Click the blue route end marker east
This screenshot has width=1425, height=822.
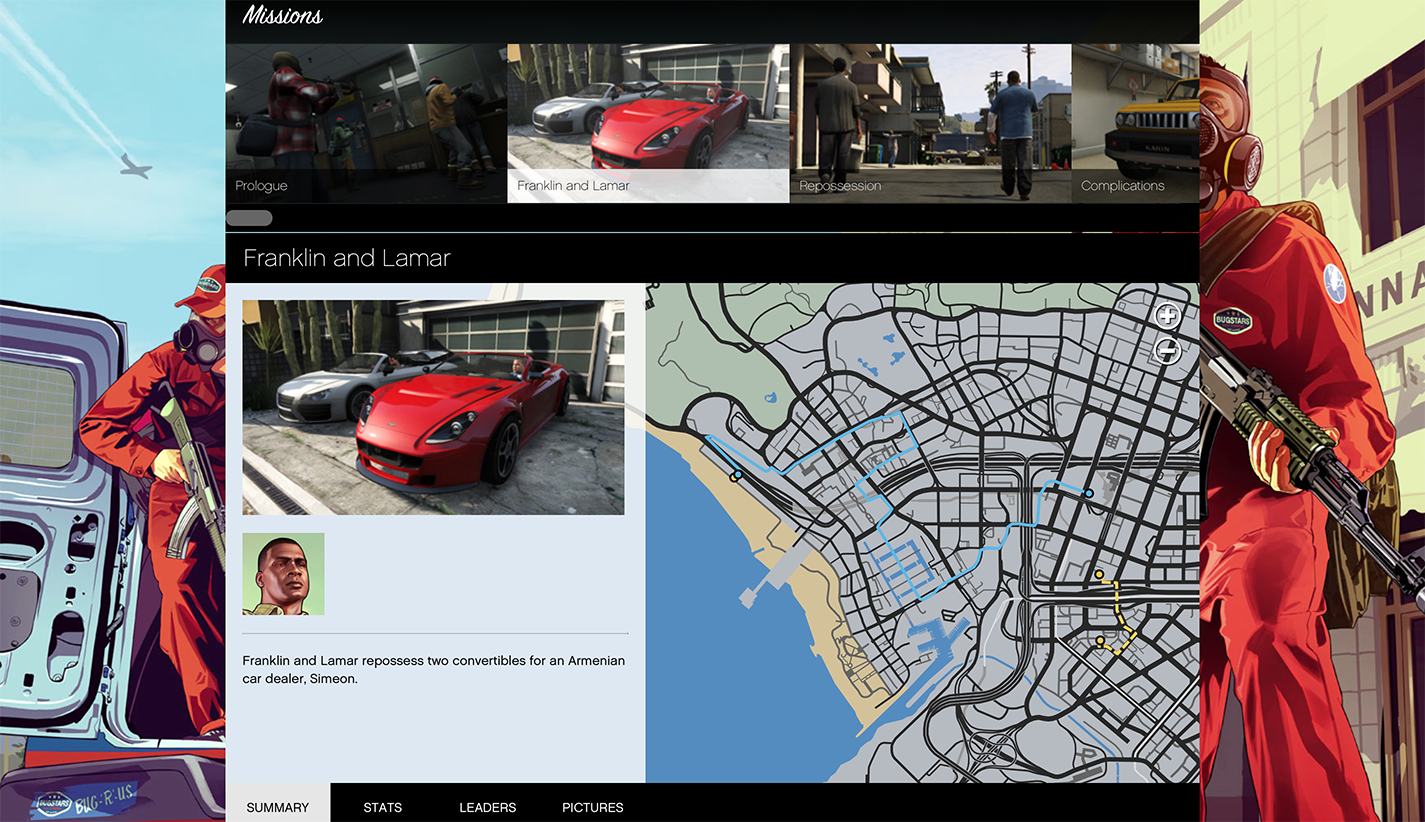[x=1088, y=493]
